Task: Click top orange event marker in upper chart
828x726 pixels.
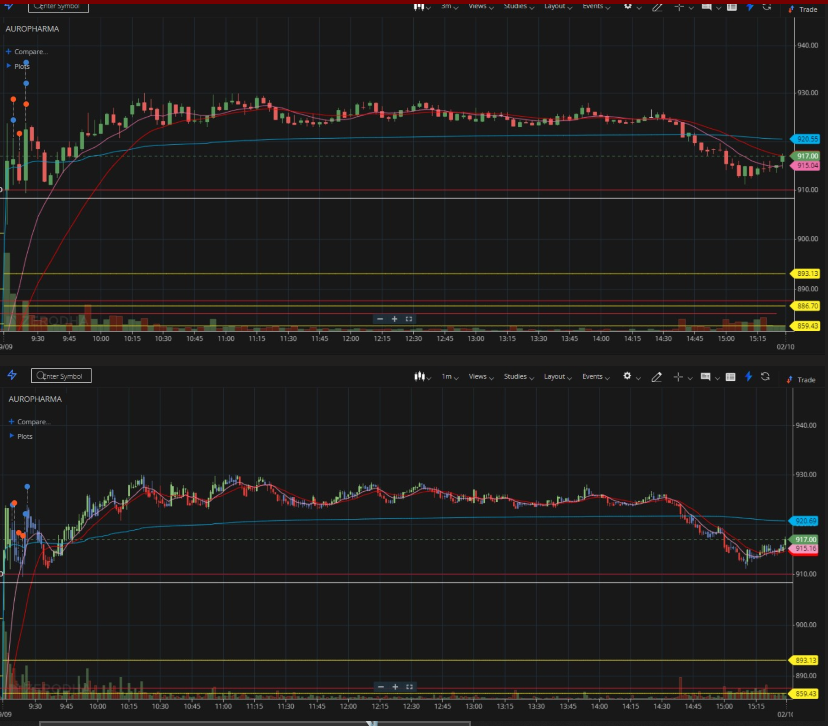Action: (x=13, y=99)
